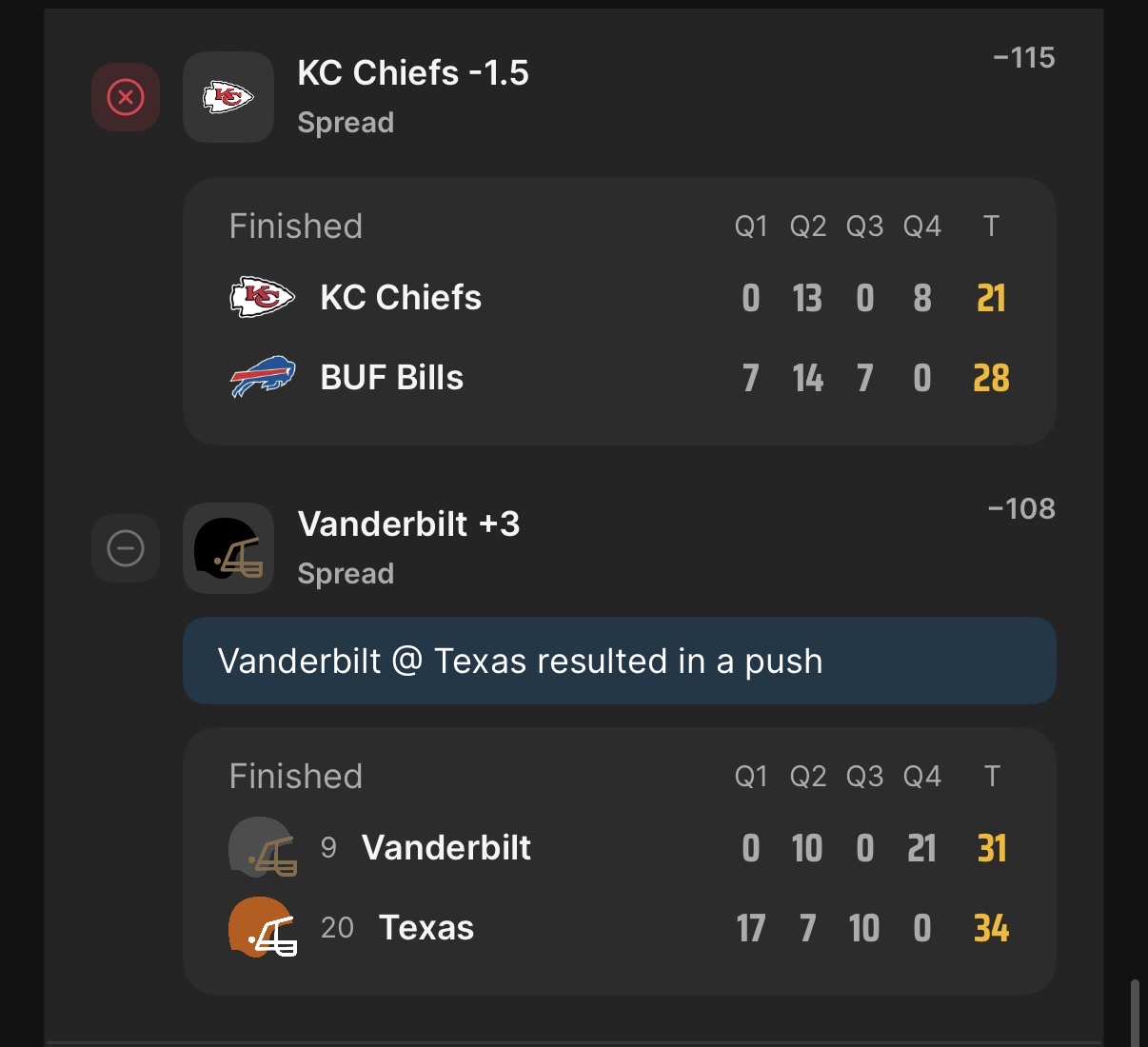Click the 'Vanderbilt @ Texas resulted in a push' banner

pos(619,661)
